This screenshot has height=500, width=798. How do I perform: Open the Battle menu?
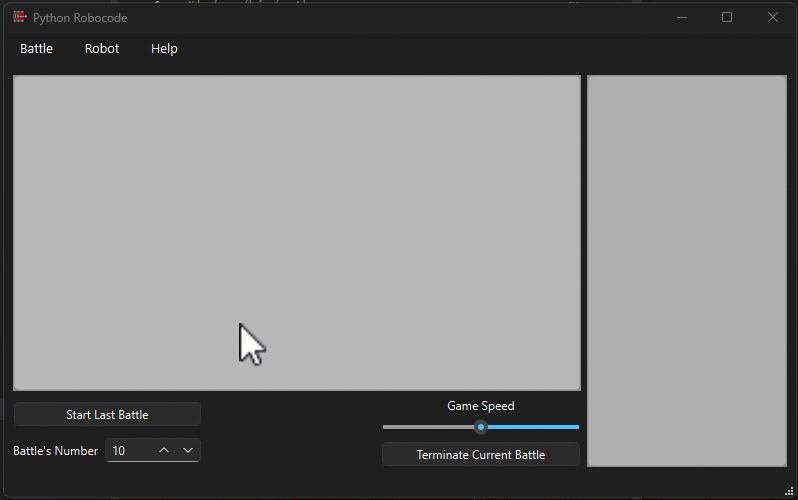click(36, 48)
